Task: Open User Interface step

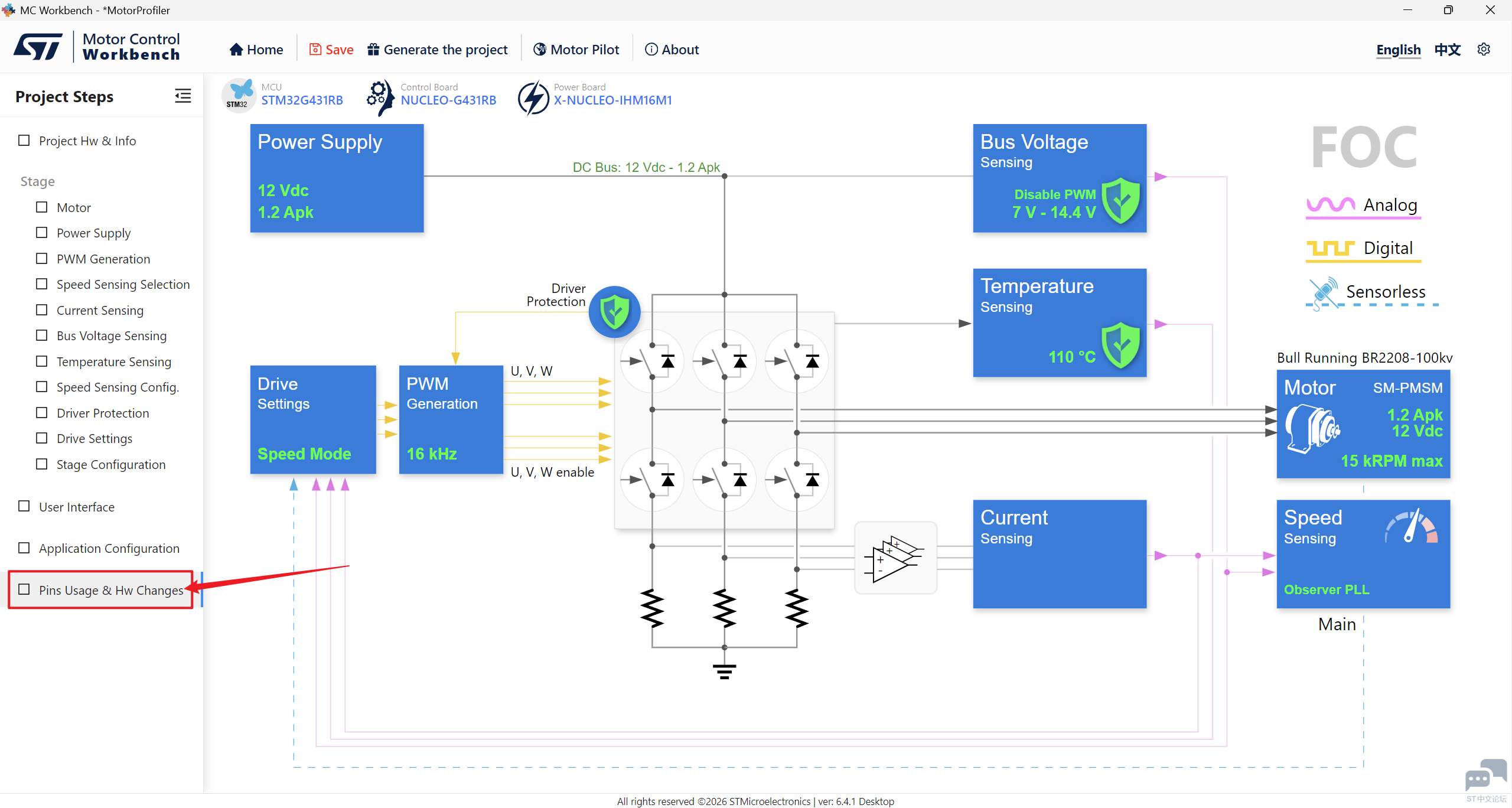Action: coord(77,507)
